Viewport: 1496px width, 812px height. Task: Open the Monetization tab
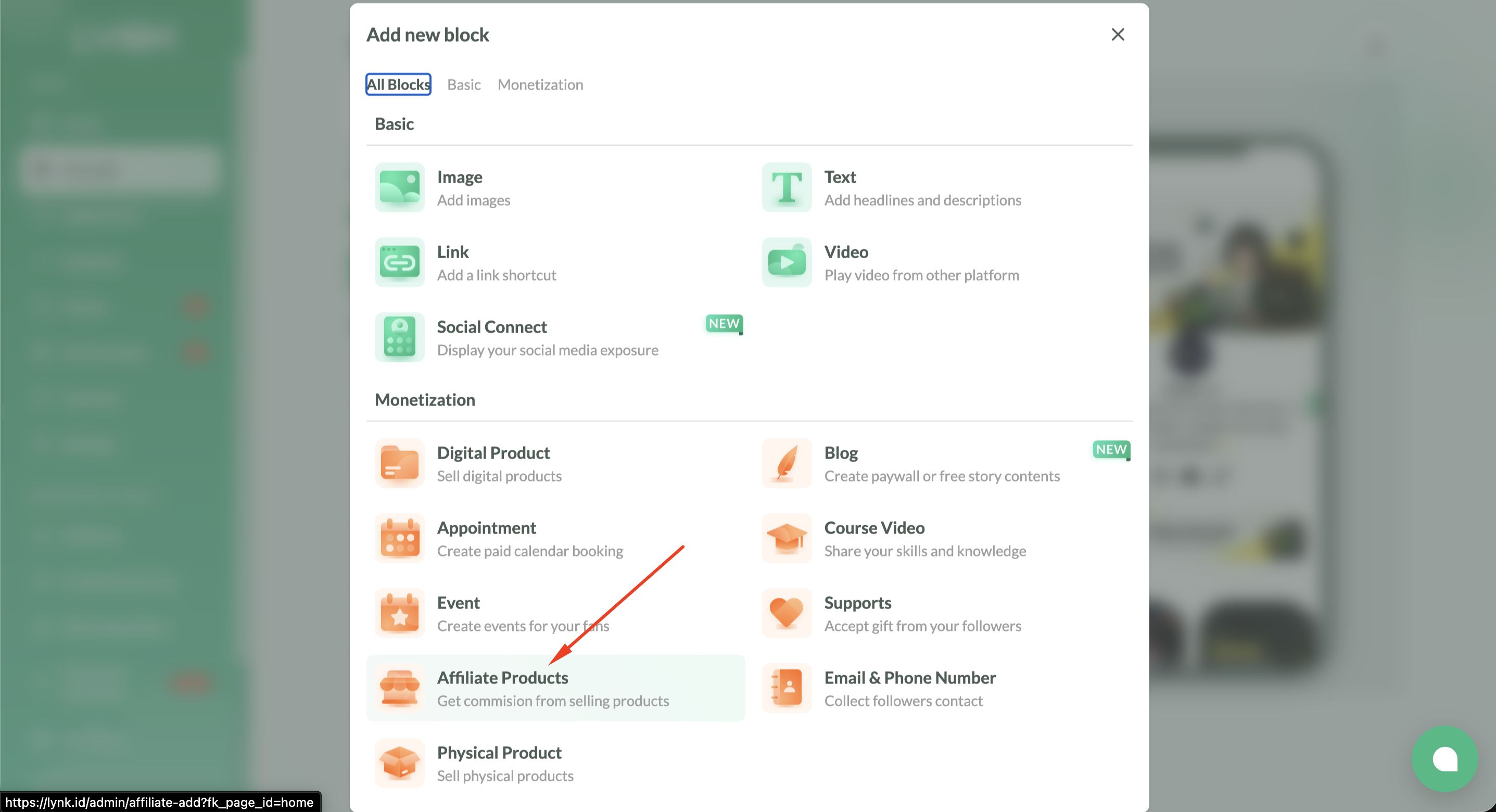pos(540,85)
